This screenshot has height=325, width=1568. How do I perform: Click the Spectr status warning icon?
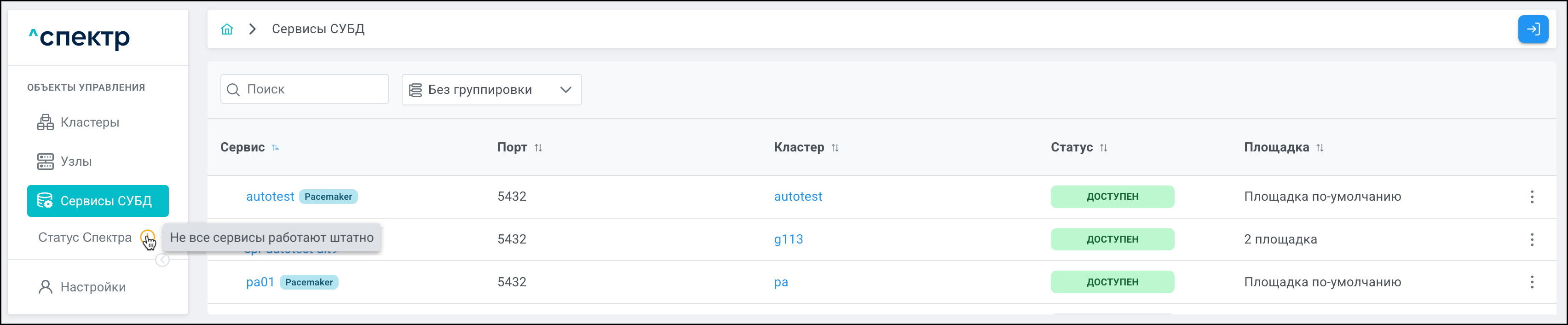(147, 236)
